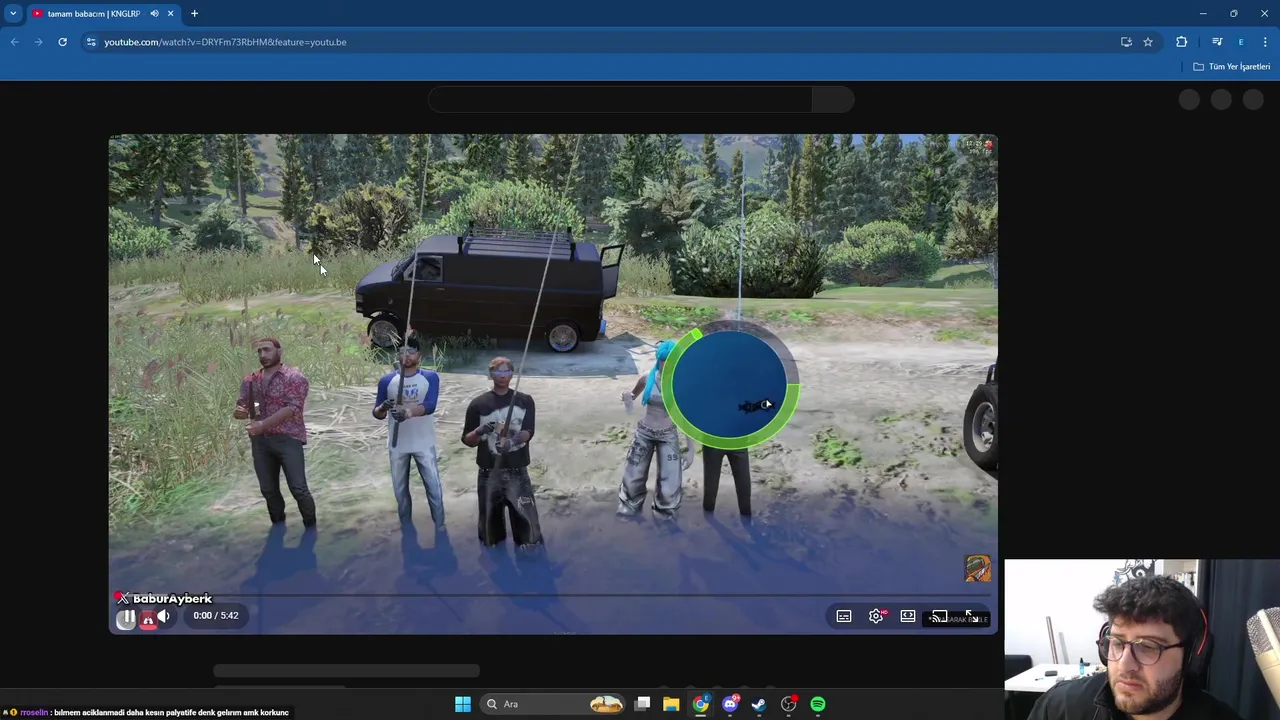Go forward to the next page
The image size is (1280, 720).
point(38,42)
